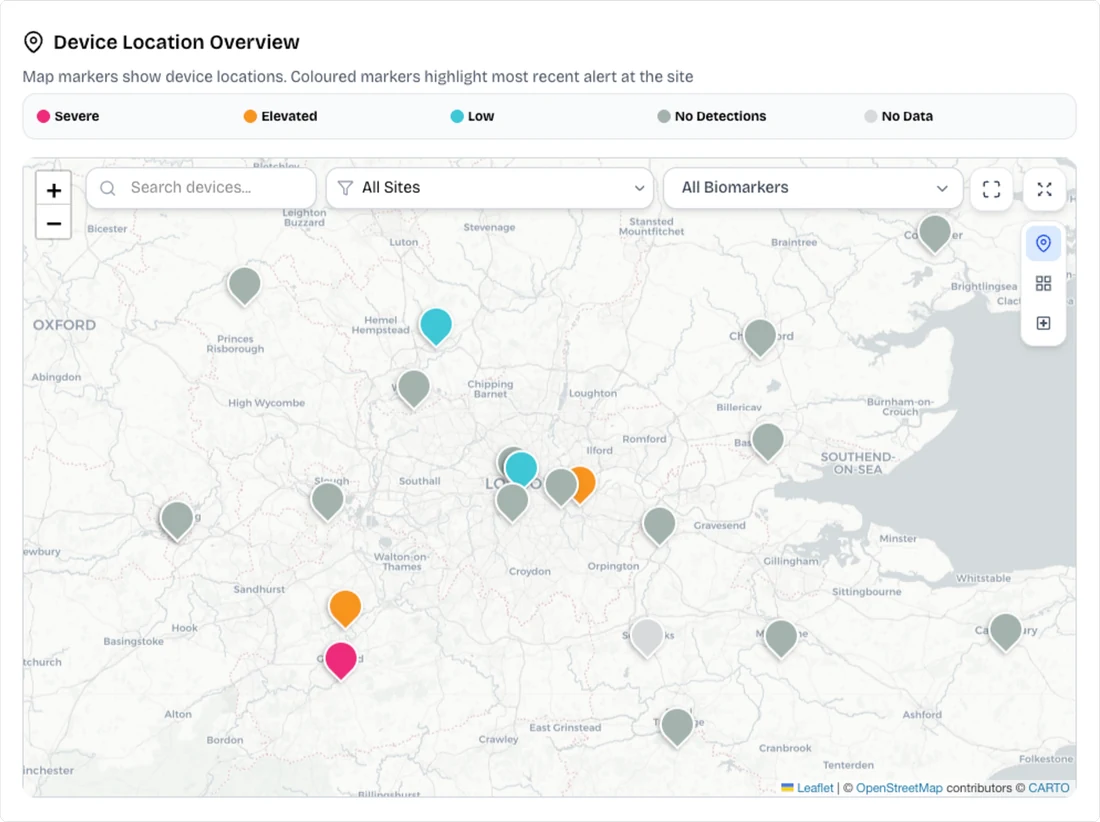Click the pink Severe marker near Guildford
The image size is (1100, 822).
[341, 661]
